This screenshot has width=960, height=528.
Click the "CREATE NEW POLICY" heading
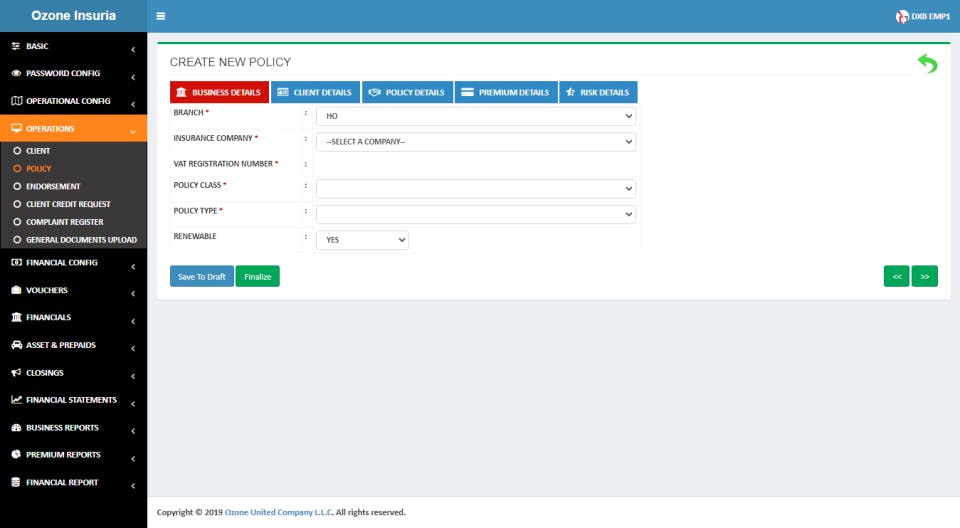click(x=230, y=62)
